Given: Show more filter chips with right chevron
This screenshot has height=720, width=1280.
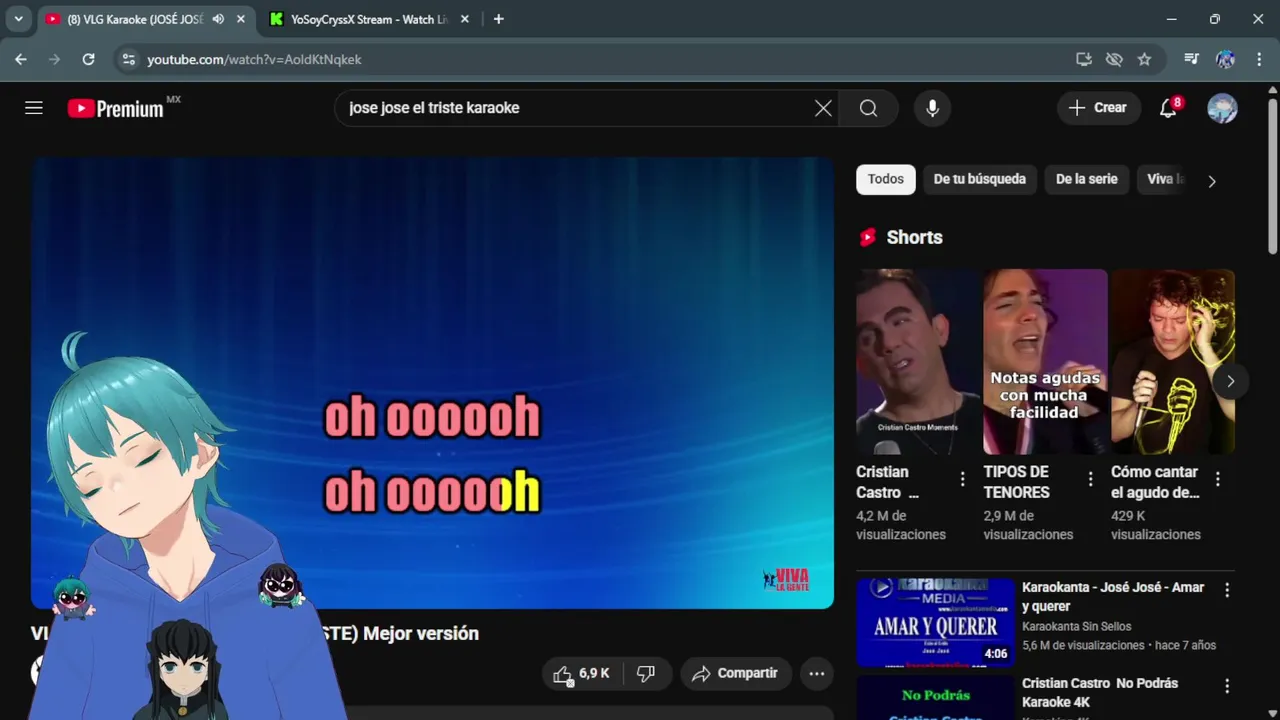Looking at the screenshot, I should click(1212, 181).
